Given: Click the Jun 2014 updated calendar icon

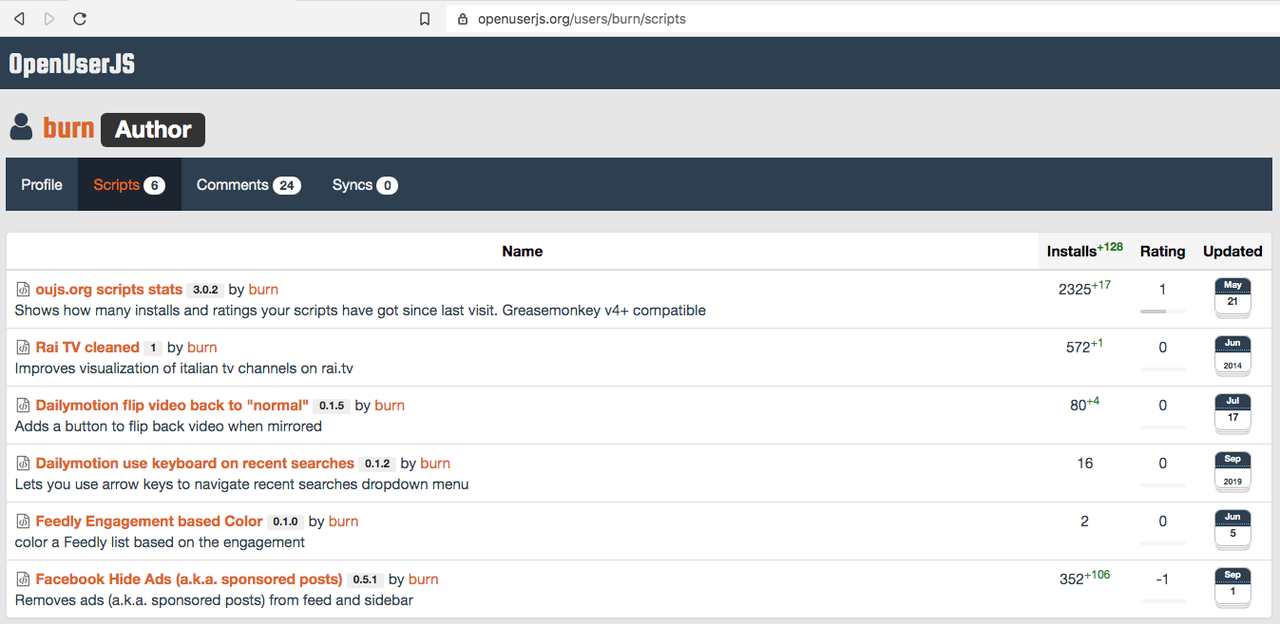Looking at the screenshot, I should [x=1232, y=356].
